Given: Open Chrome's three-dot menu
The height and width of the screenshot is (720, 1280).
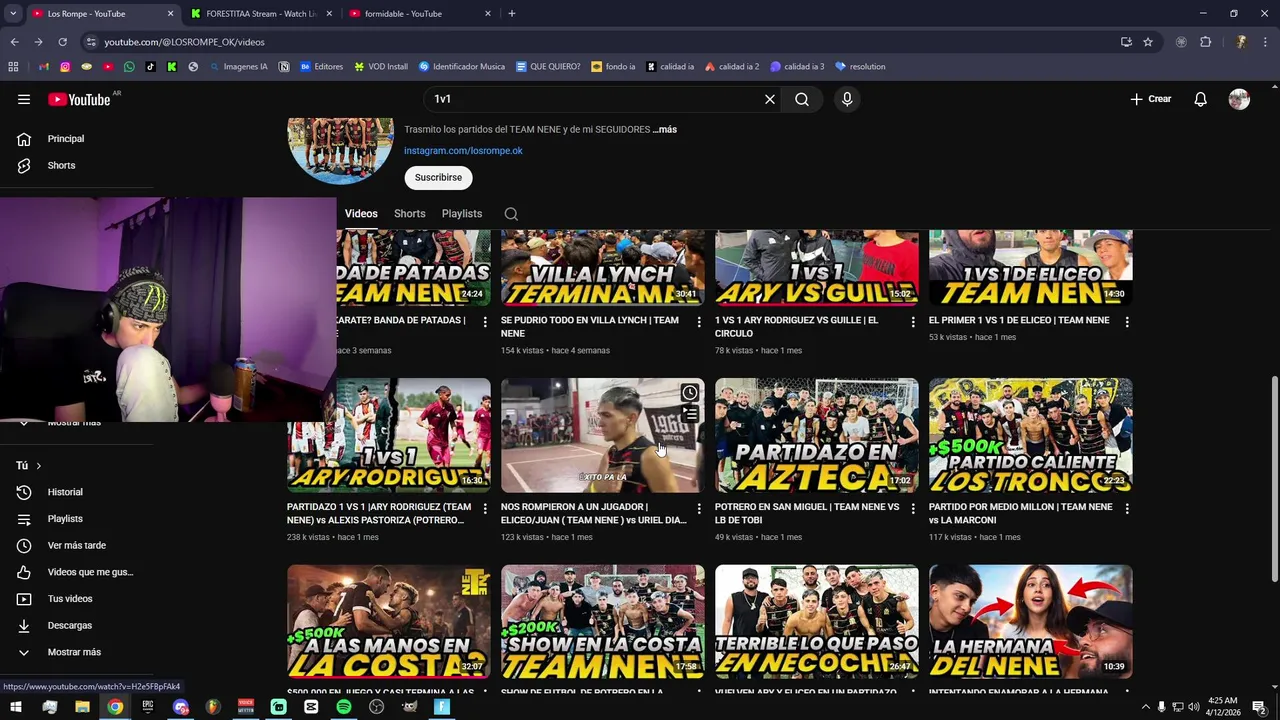Looking at the screenshot, I should (1266, 42).
